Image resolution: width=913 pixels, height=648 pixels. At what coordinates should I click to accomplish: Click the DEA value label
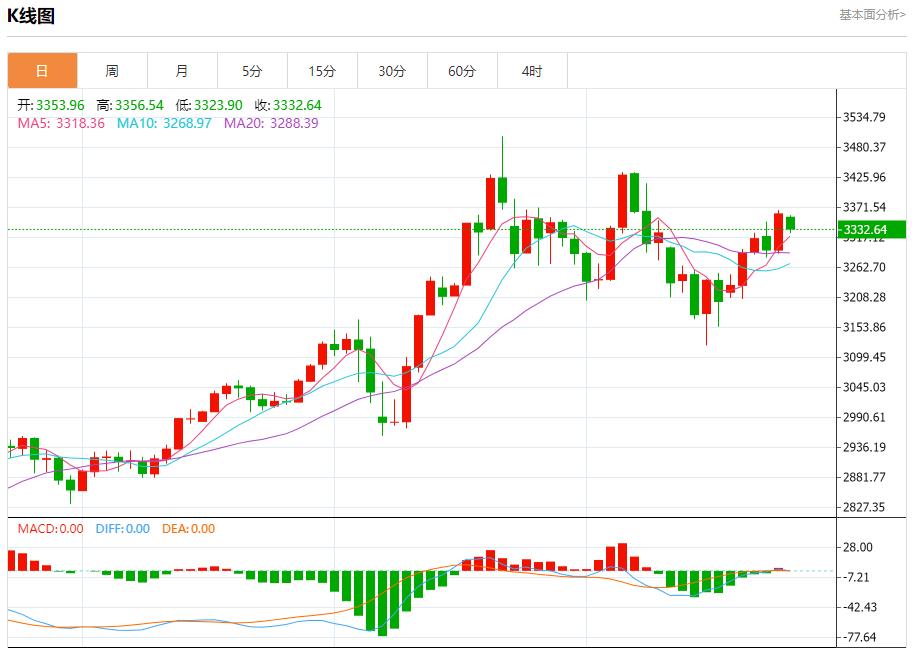[189, 529]
